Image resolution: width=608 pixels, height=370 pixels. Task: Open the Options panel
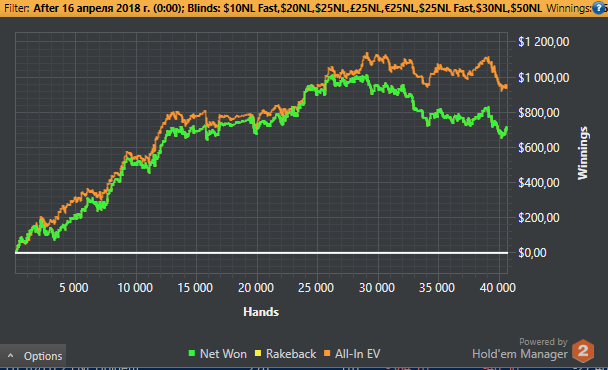tap(33, 356)
